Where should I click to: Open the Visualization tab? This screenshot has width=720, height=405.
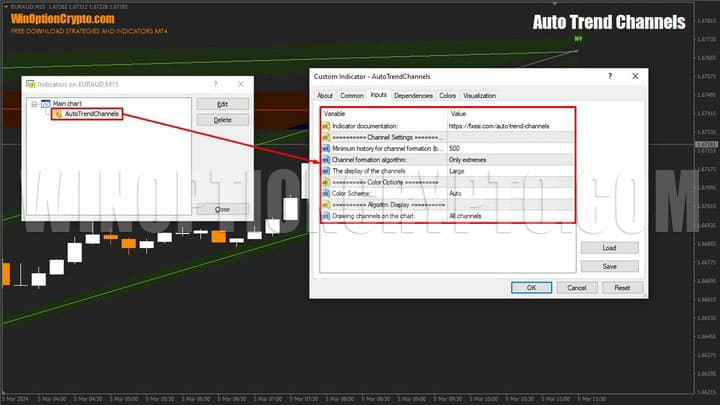[x=479, y=96]
